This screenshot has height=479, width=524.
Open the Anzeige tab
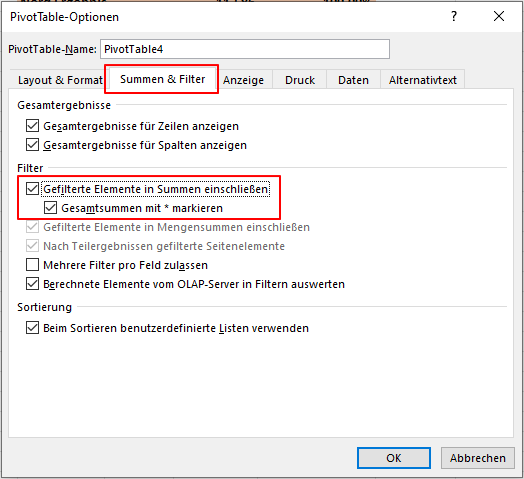pyautogui.click(x=244, y=80)
